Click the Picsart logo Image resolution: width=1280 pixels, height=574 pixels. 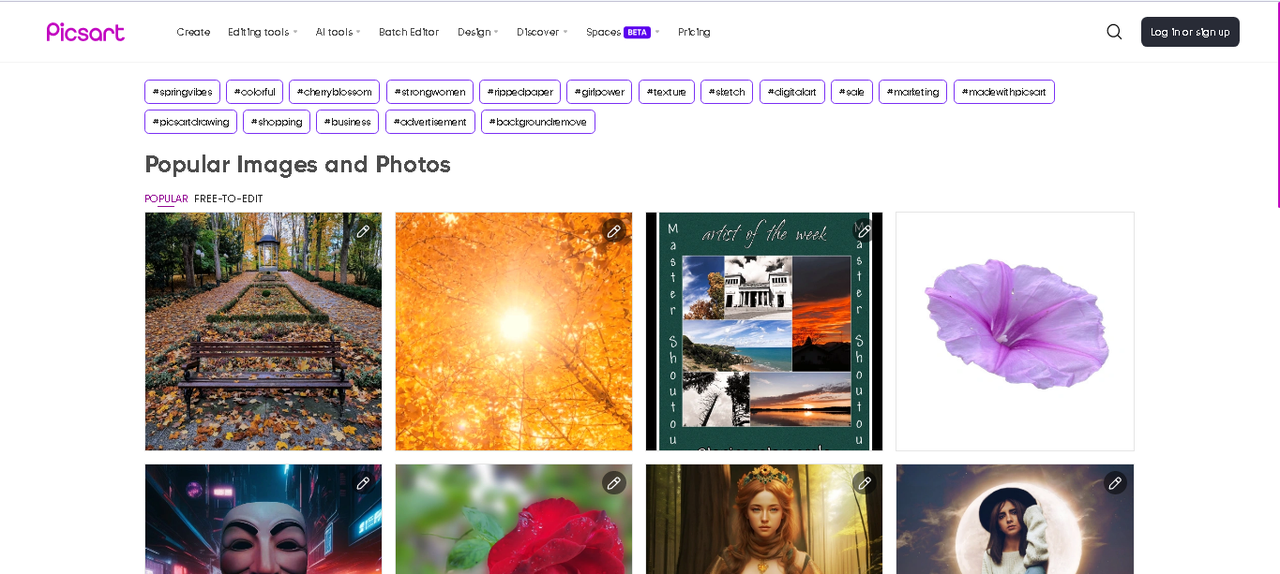coord(86,32)
